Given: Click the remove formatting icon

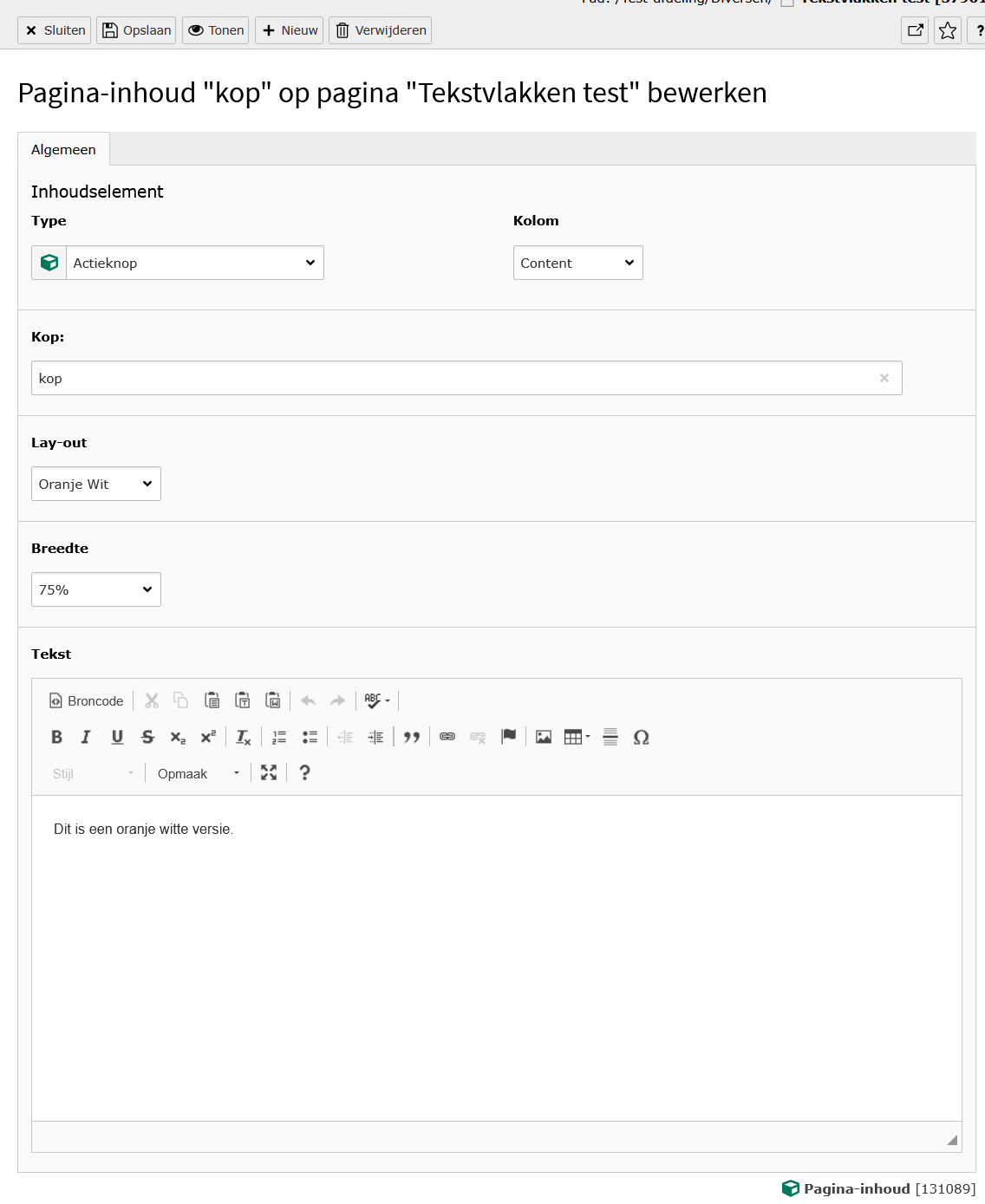Looking at the screenshot, I should pyautogui.click(x=244, y=737).
